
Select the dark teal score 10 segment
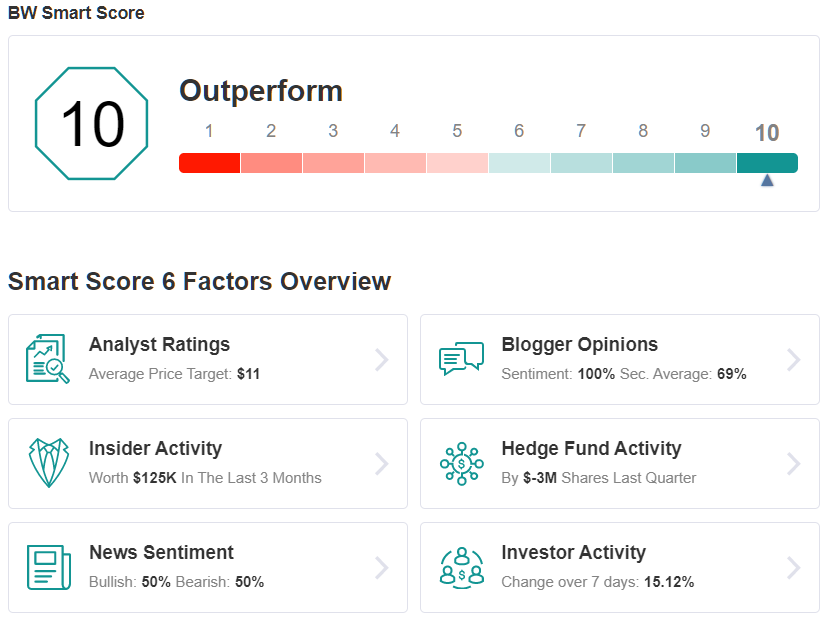coord(767,163)
